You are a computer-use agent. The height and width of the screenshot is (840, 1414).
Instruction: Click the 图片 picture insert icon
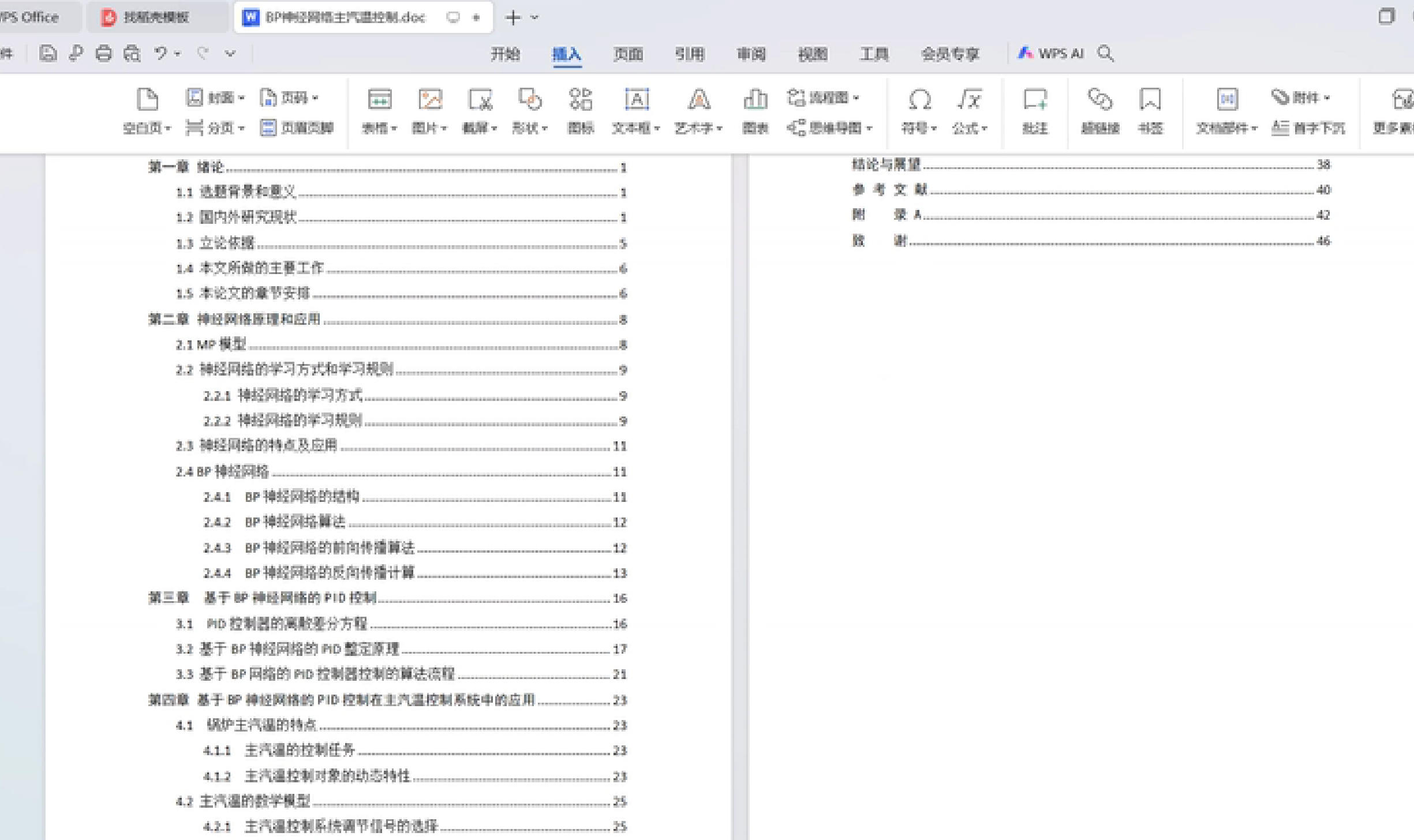(x=429, y=99)
